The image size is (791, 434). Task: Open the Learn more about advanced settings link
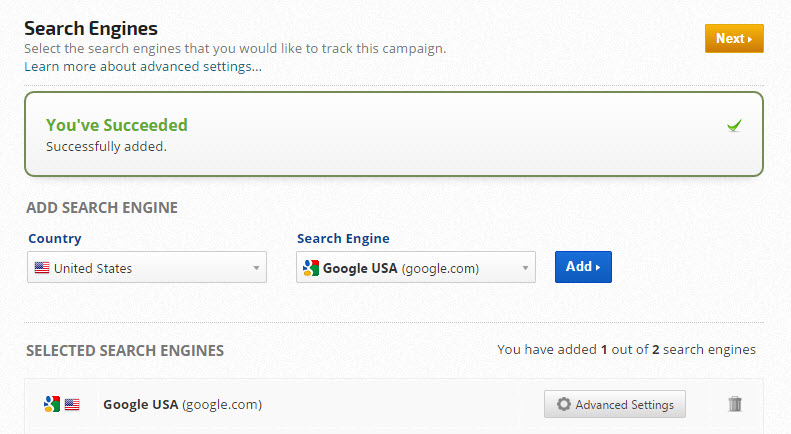(x=143, y=67)
